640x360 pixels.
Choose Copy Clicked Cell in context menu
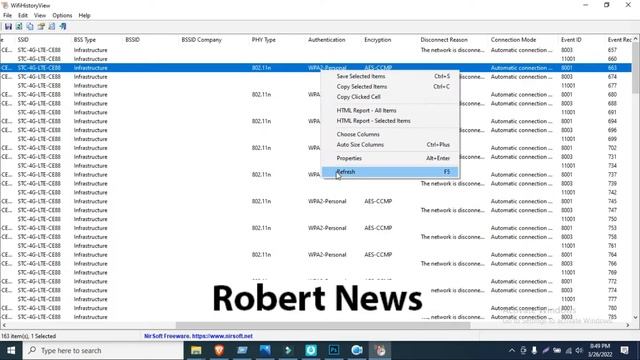click(x=390, y=97)
